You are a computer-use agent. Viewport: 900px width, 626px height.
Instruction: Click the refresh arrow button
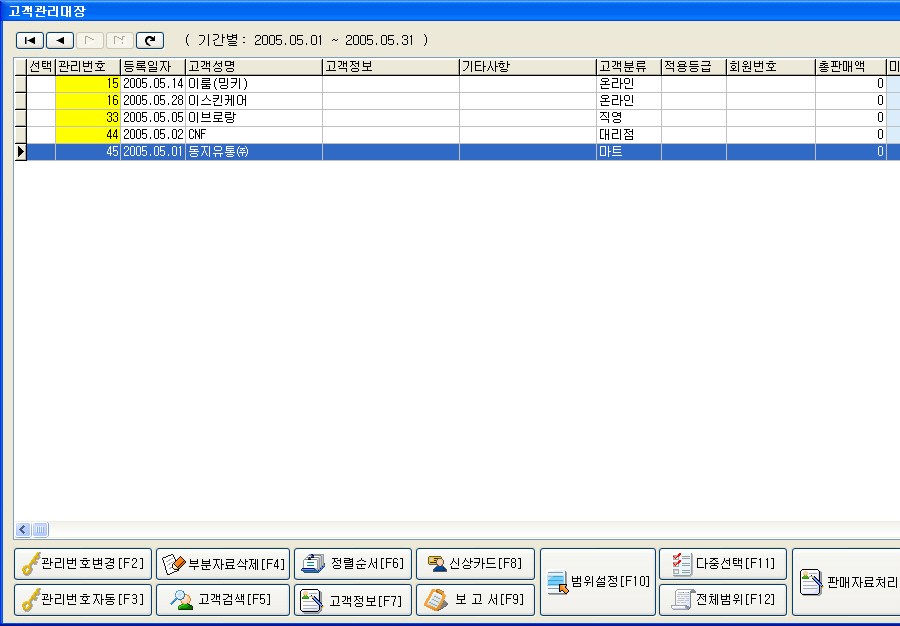150,40
